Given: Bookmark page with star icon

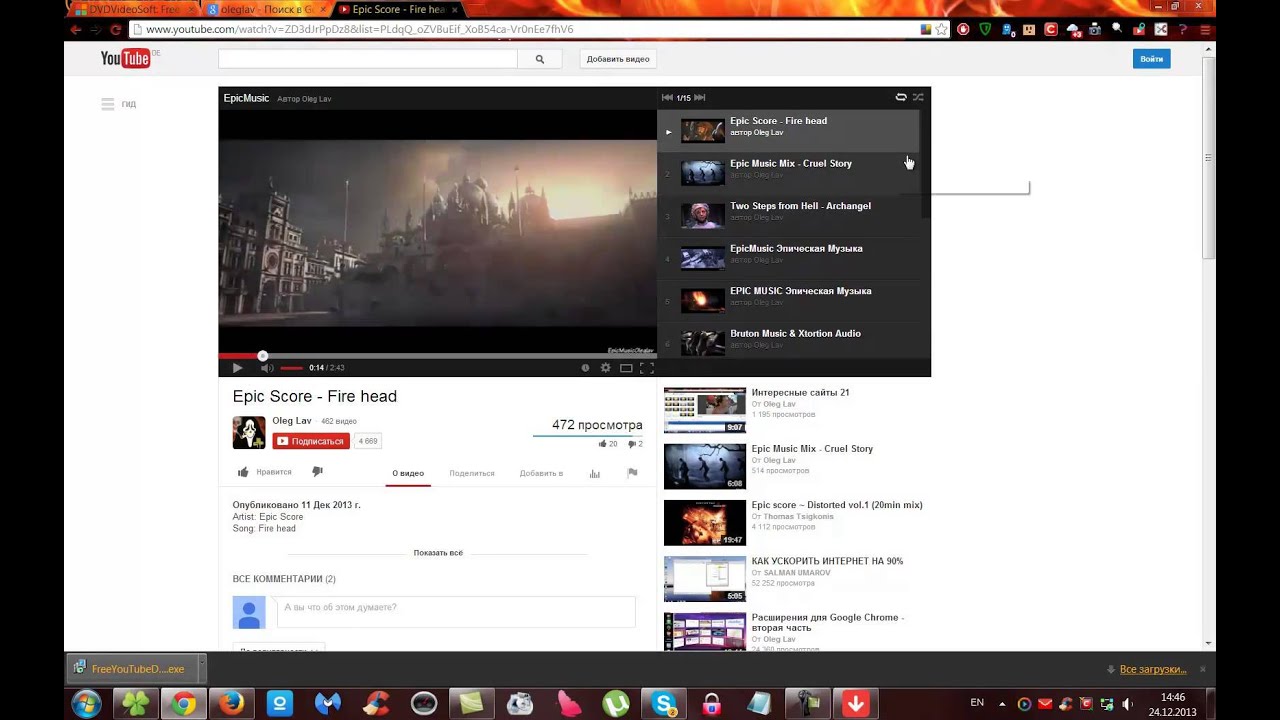Looking at the screenshot, I should coord(941,30).
